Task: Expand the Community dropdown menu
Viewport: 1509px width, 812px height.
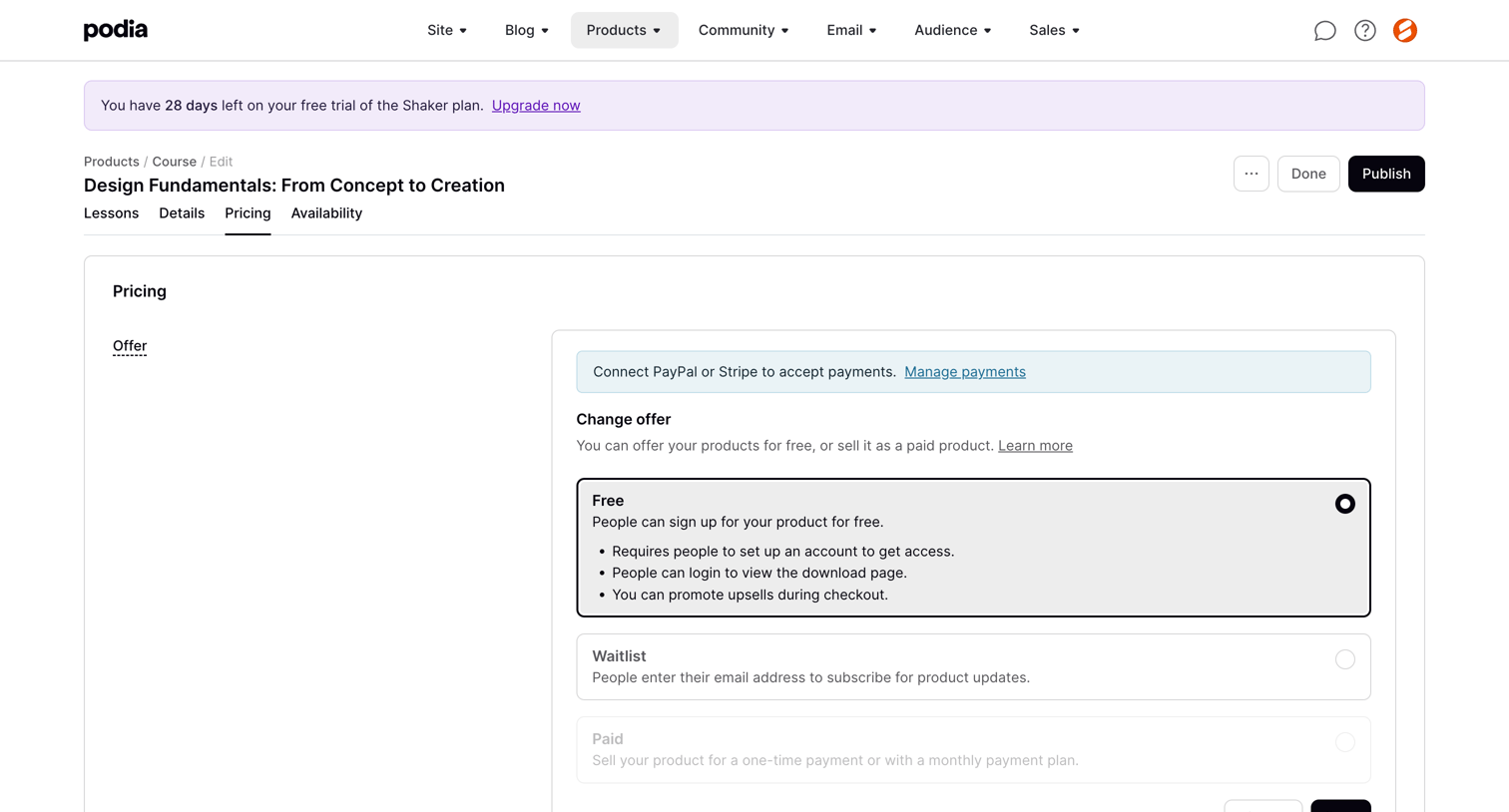Action: (744, 30)
